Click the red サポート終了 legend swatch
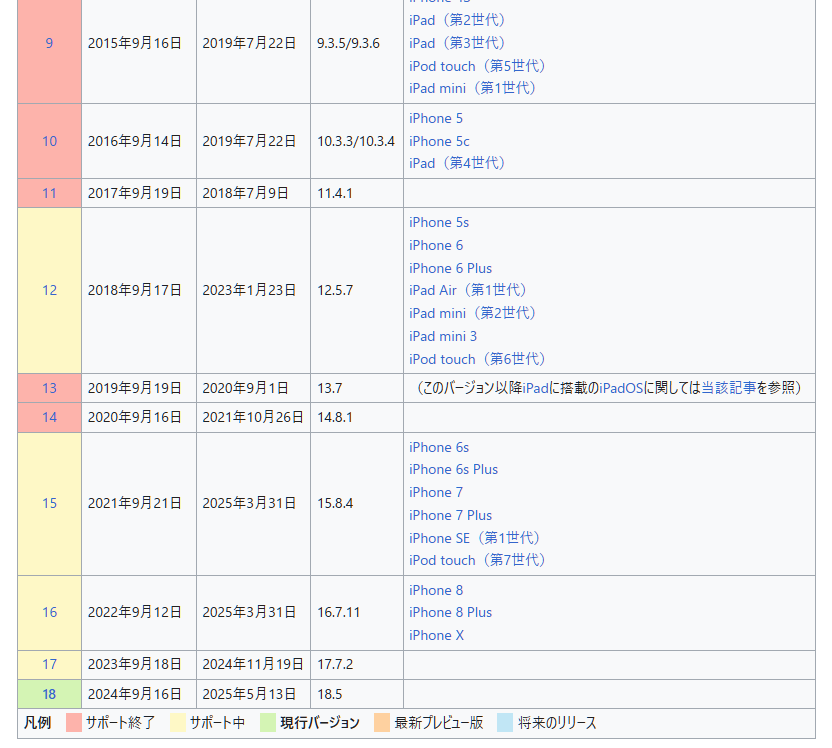The width and height of the screenshot is (832, 748). pyautogui.click(x=74, y=723)
